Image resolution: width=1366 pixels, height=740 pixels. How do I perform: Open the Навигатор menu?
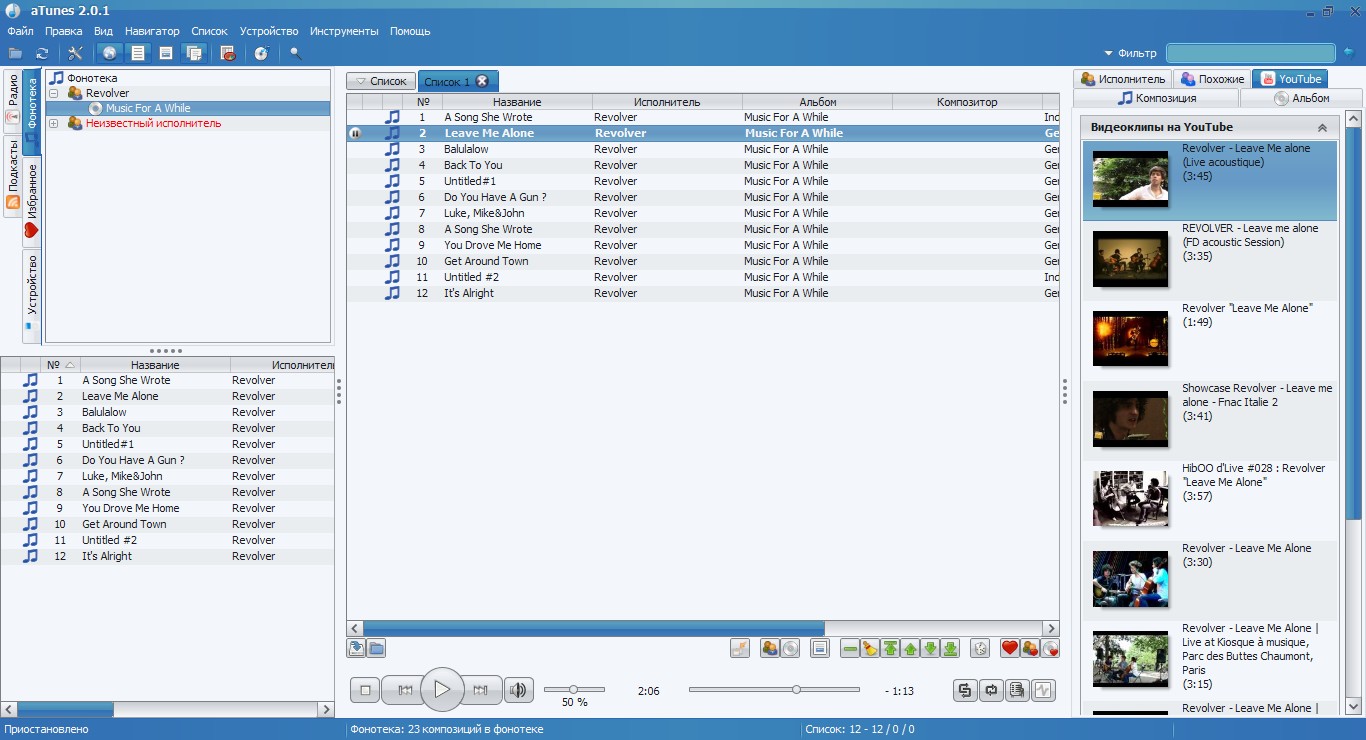click(152, 31)
